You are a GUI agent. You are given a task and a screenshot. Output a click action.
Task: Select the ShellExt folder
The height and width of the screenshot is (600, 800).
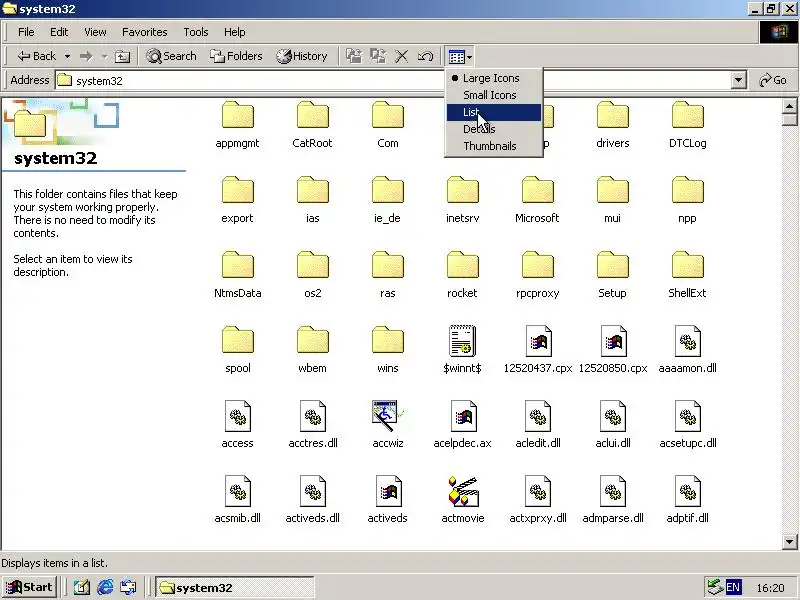click(687, 275)
